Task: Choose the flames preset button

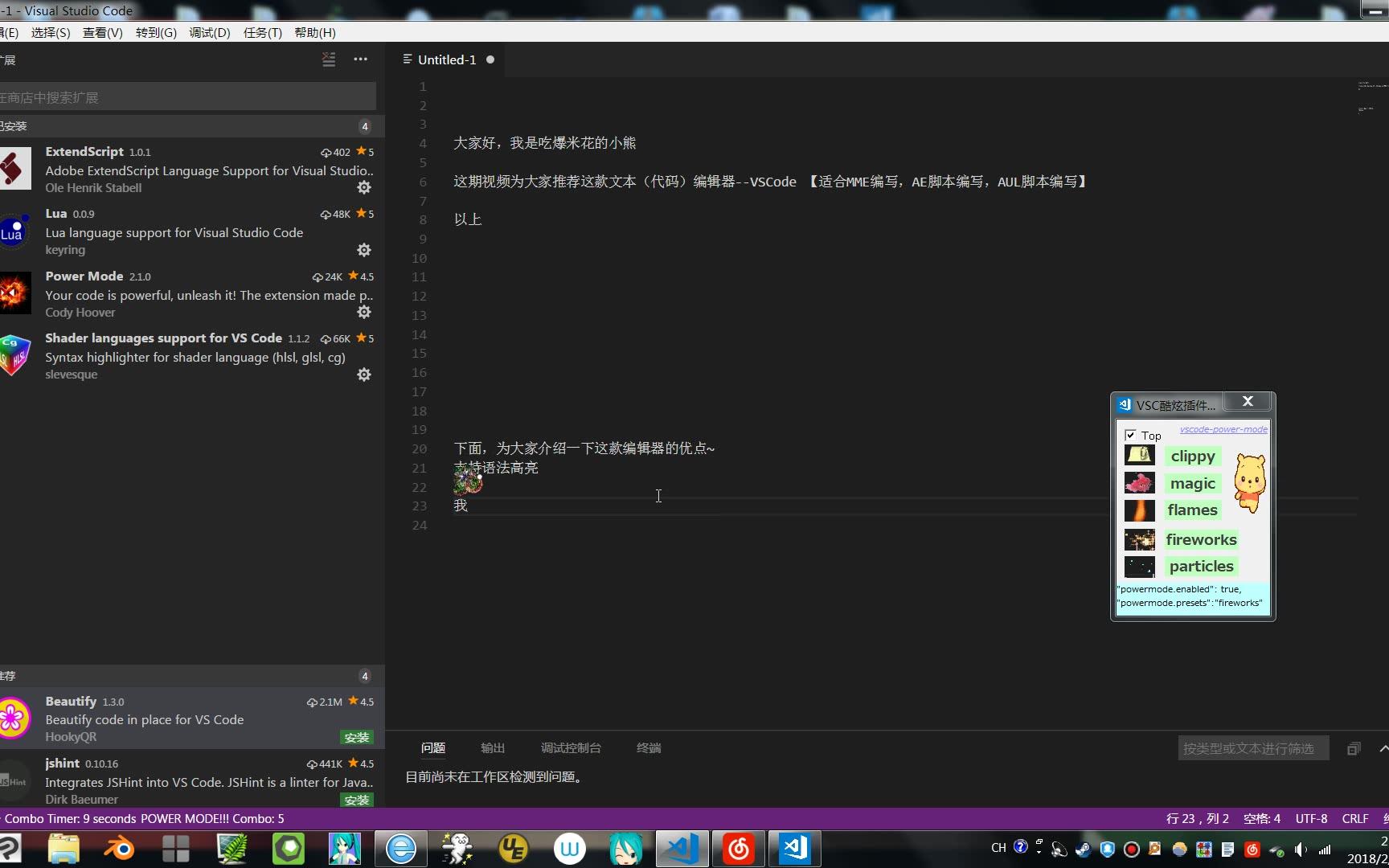Action: tap(1193, 510)
